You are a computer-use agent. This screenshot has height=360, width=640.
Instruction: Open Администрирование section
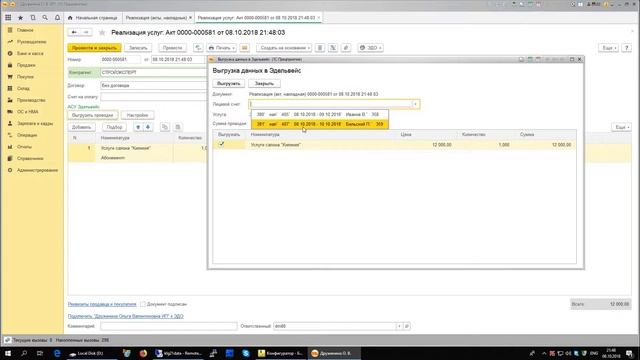[x=37, y=170]
